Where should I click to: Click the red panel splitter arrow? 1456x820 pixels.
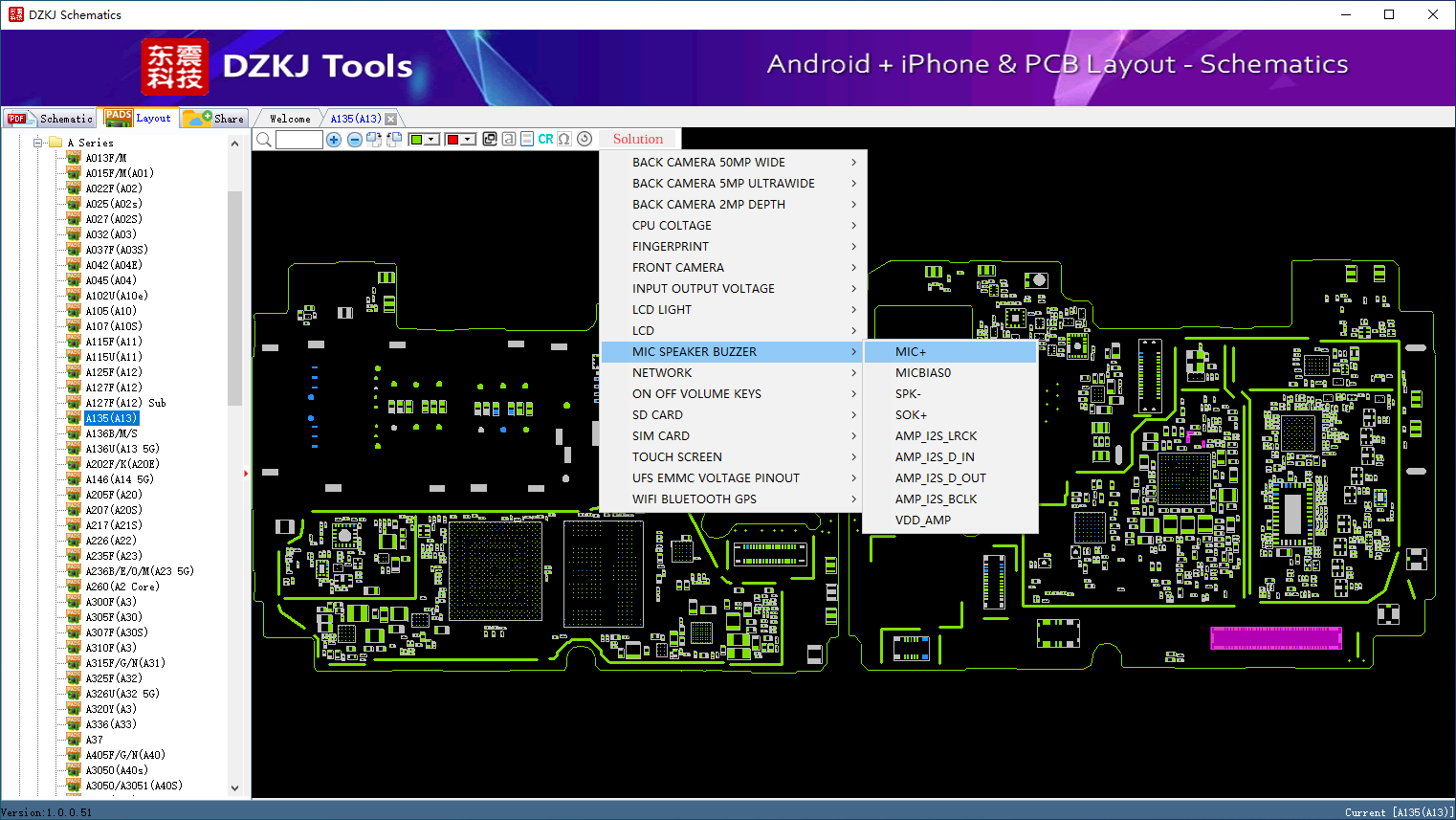246,473
